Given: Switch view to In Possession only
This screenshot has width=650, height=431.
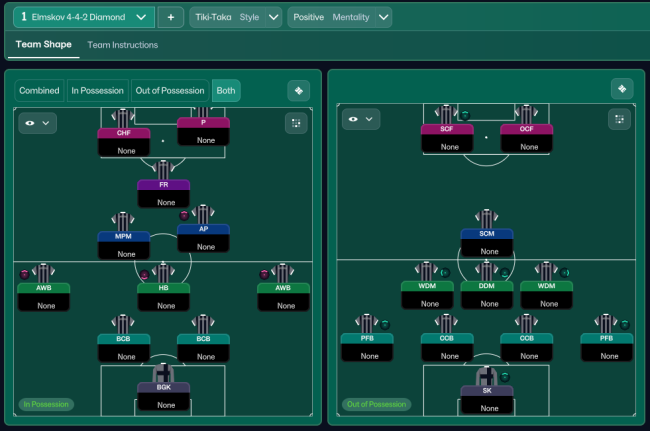Looking at the screenshot, I should pyautogui.click(x=97, y=90).
